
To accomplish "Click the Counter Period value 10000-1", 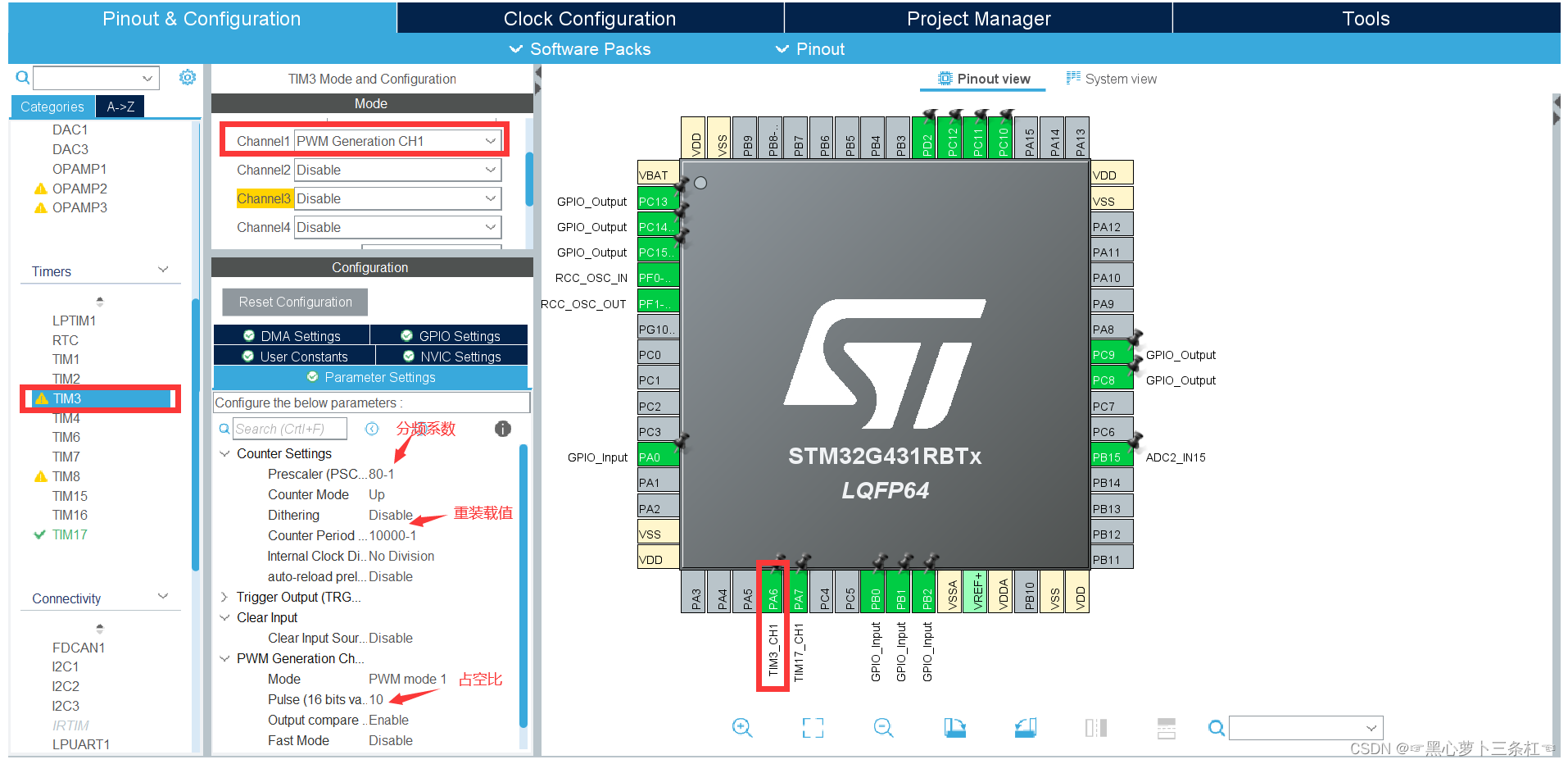I will (x=392, y=535).
